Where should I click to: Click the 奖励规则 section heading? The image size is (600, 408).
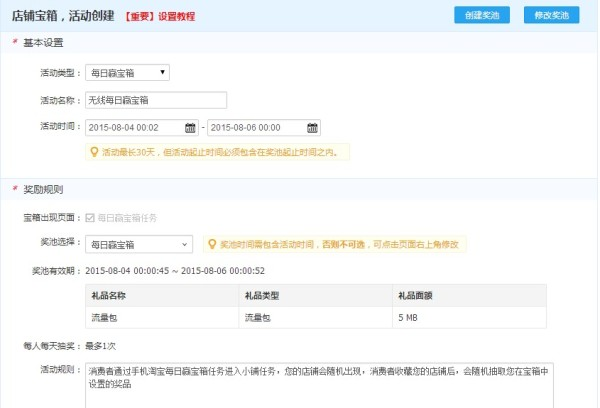pos(43,189)
